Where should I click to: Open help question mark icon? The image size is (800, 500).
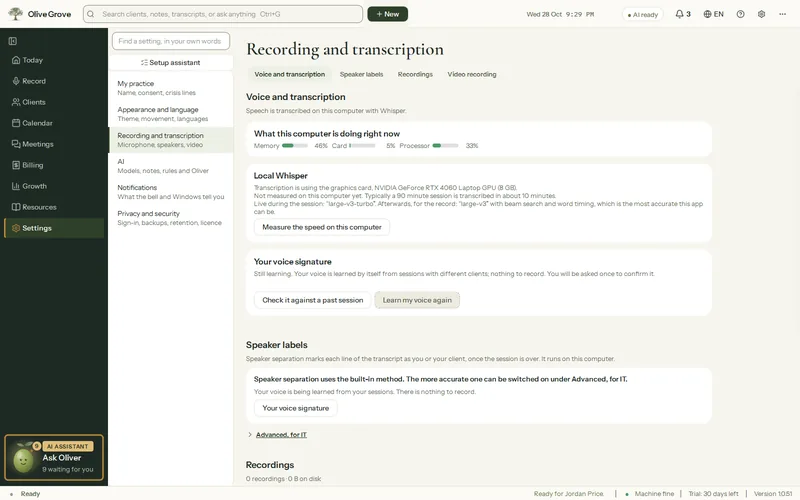pos(740,14)
